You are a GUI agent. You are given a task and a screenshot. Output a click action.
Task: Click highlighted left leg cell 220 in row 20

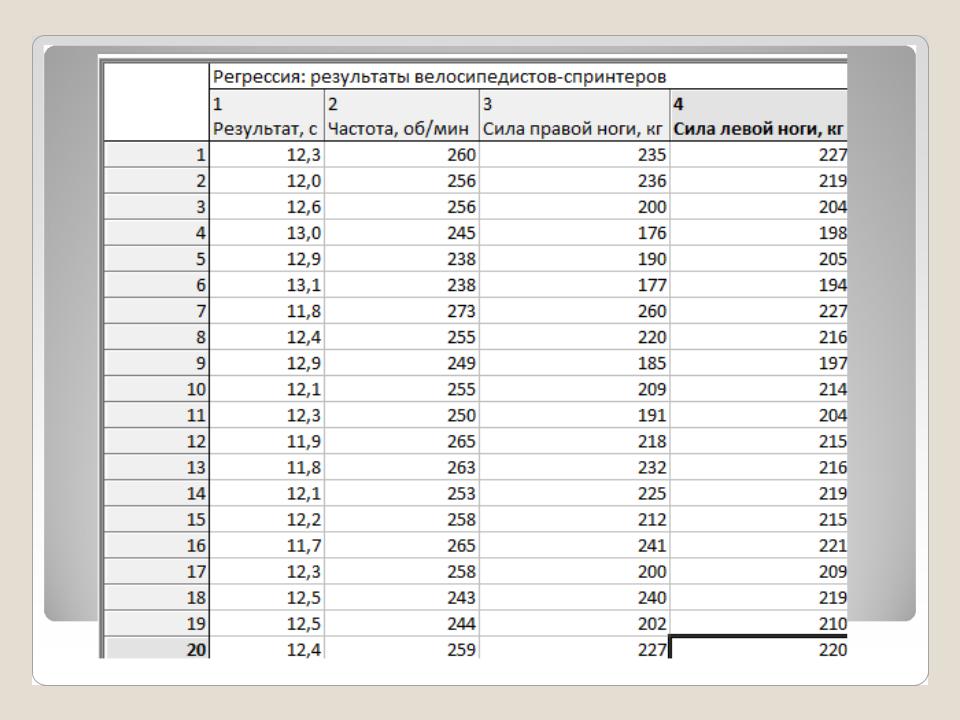click(x=759, y=648)
